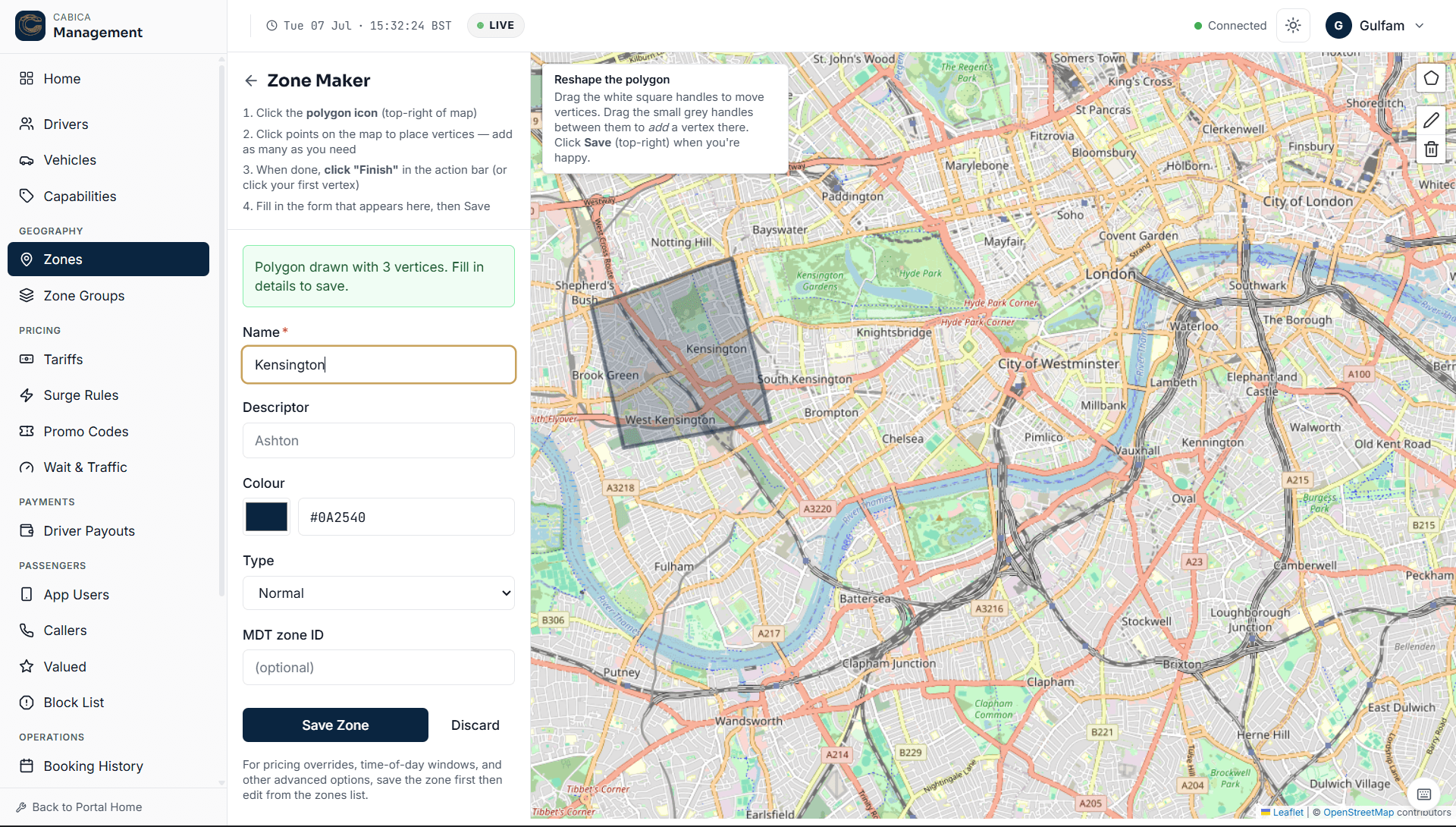
Task: Click the clock icon beside the date
Action: pyautogui.click(x=271, y=26)
